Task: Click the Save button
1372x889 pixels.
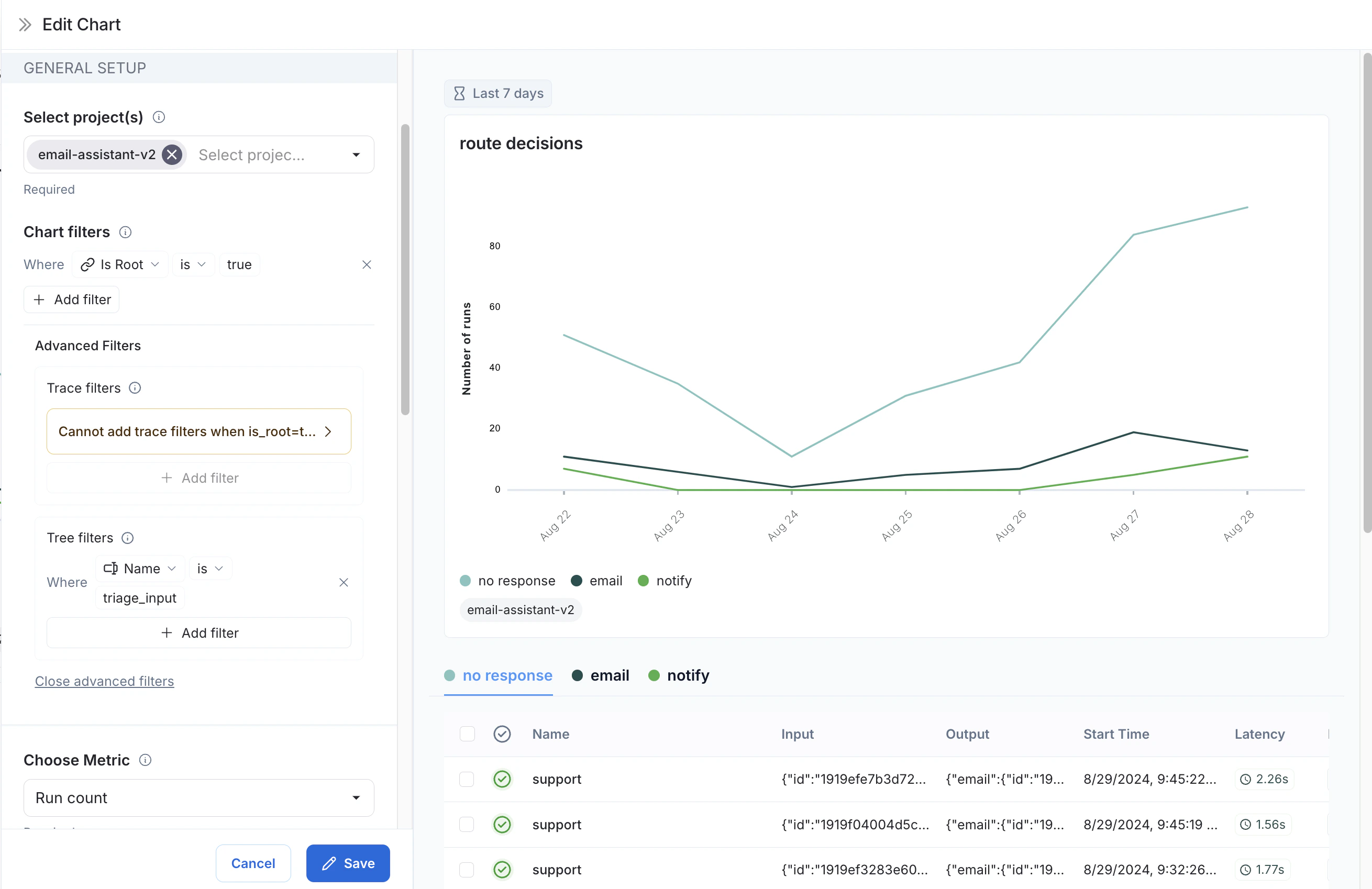Action: click(348, 863)
